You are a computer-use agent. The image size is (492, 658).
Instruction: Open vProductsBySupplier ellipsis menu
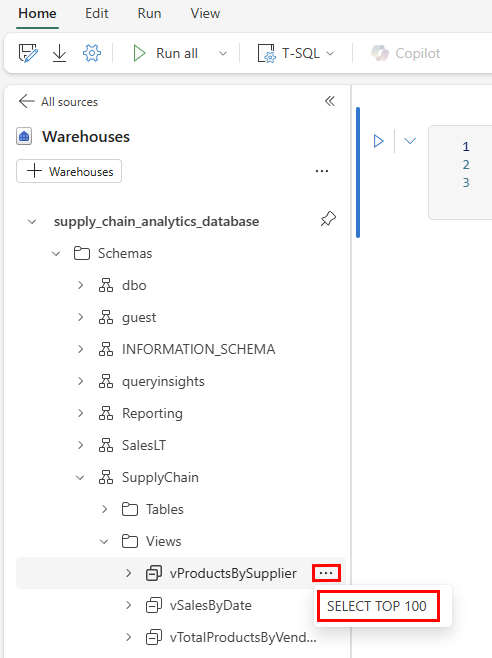pos(326,573)
